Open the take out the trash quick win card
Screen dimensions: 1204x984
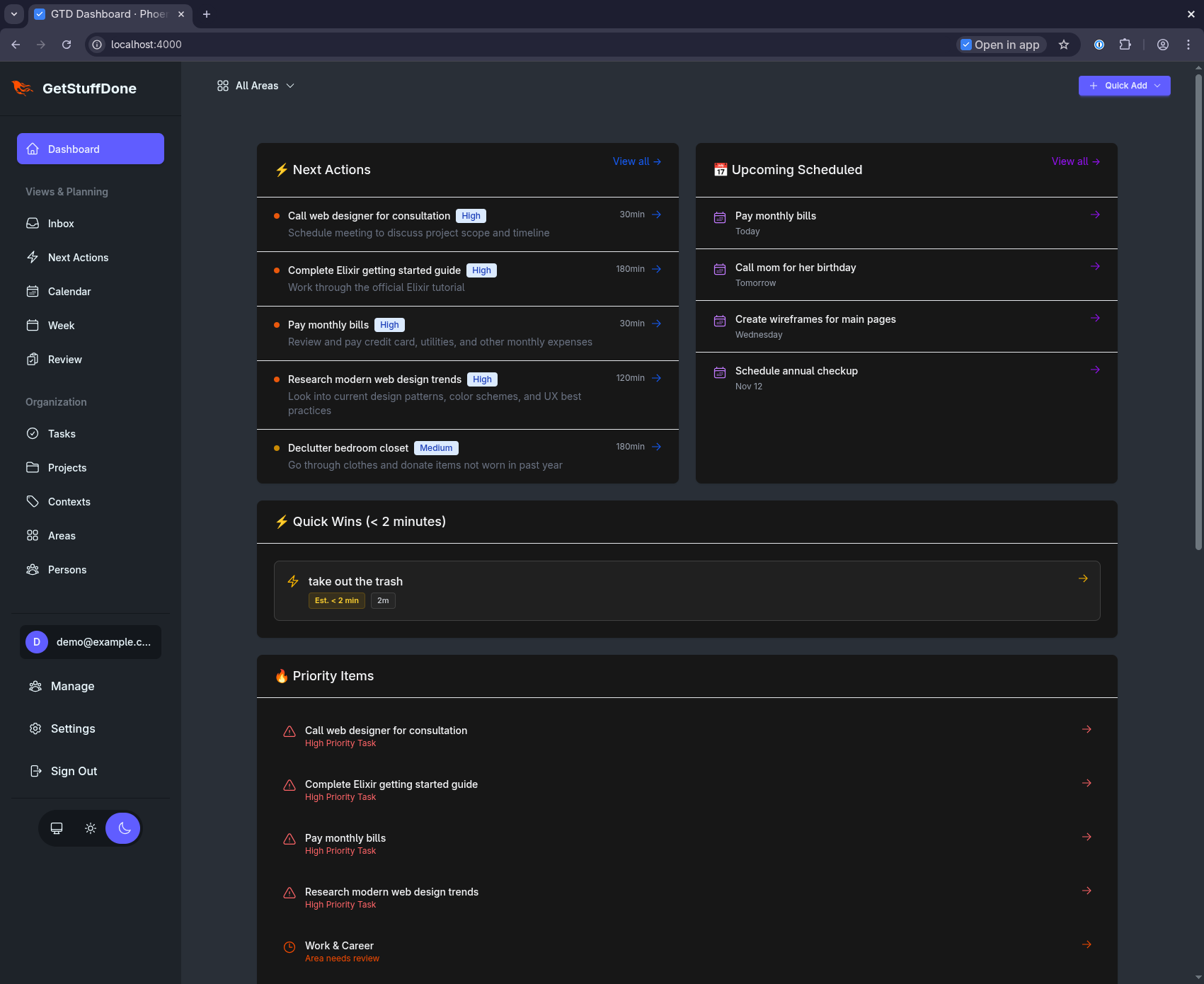tap(687, 590)
